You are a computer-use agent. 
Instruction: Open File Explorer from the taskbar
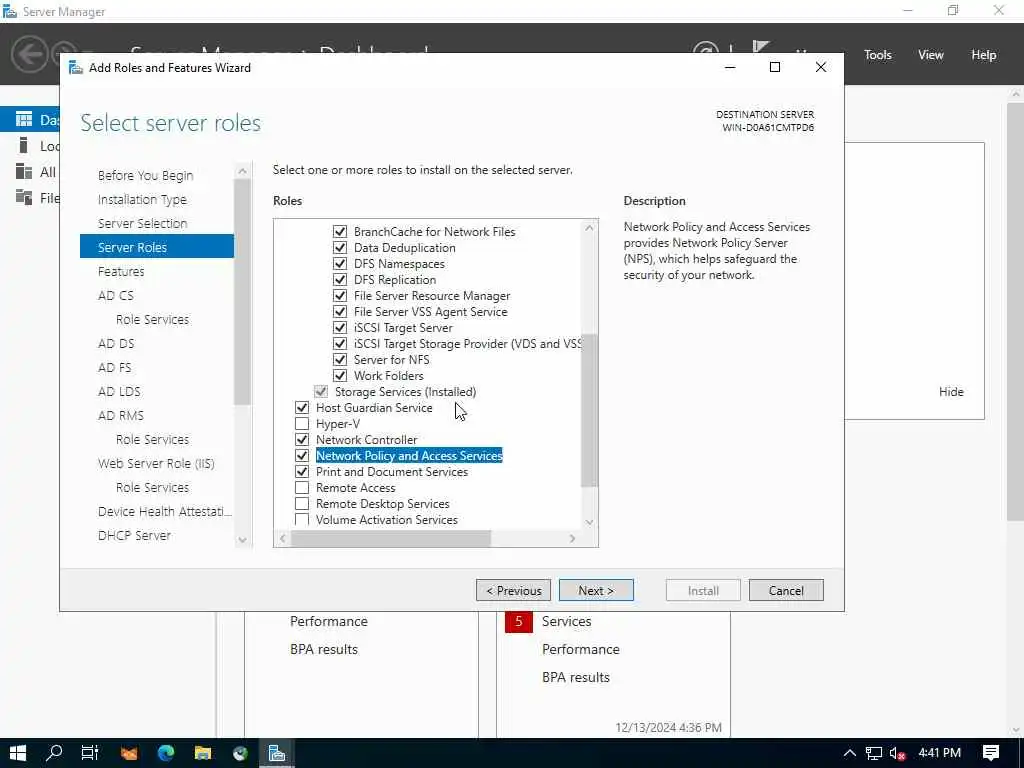(x=202, y=753)
